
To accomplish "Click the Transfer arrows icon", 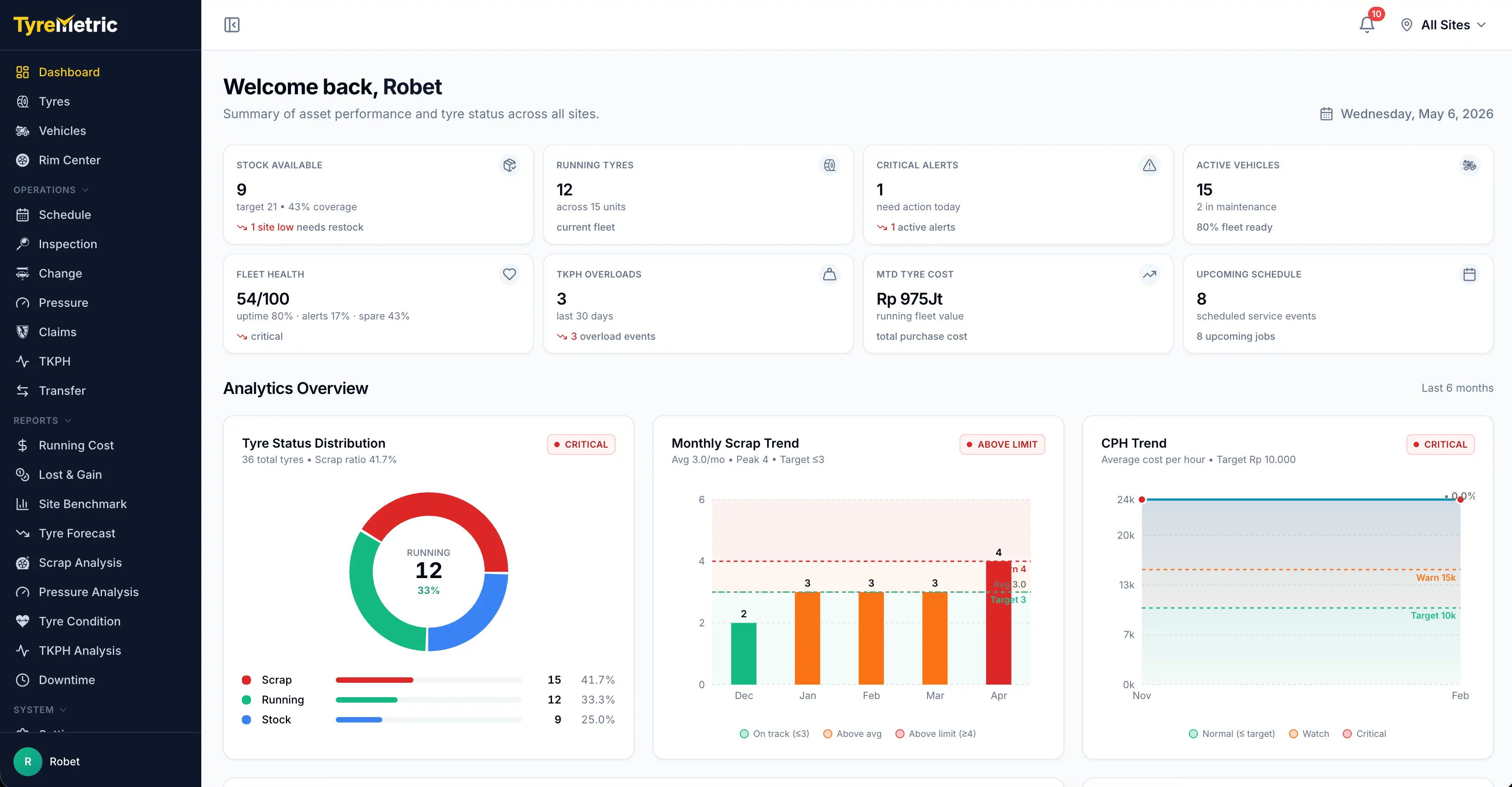I will click(x=22, y=391).
